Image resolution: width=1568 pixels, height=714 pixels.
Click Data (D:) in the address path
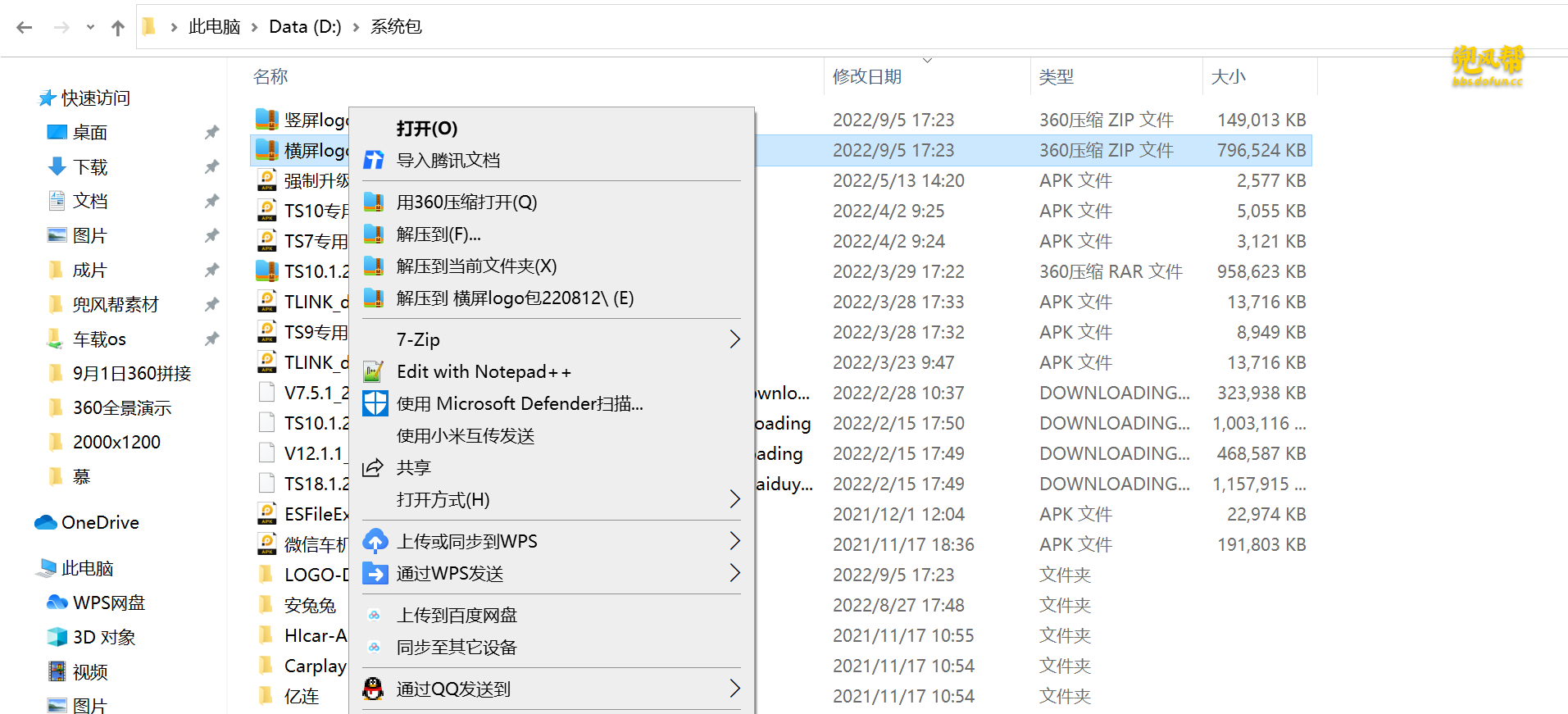click(305, 27)
